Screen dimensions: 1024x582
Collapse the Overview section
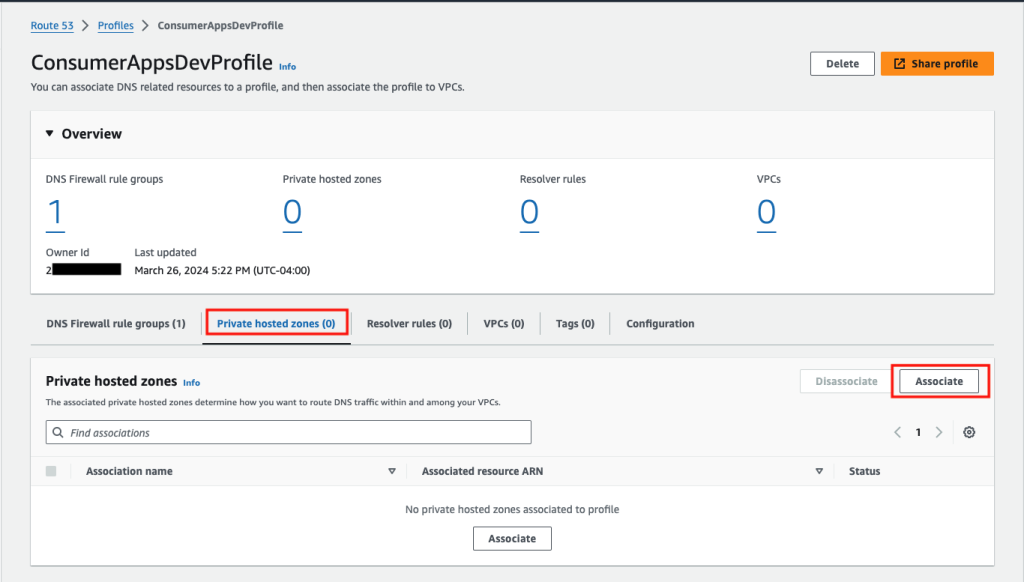[49, 133]
